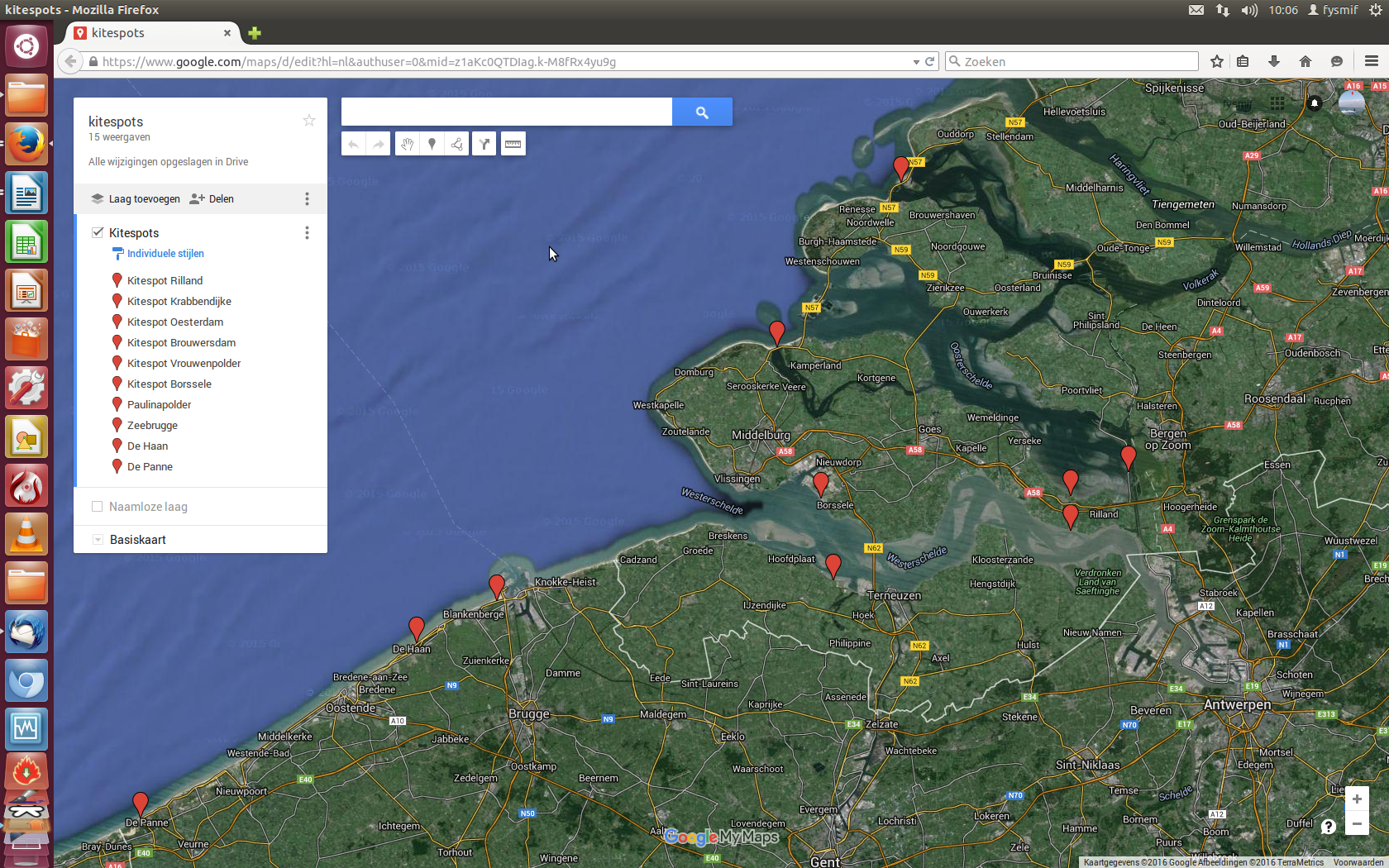Expand the Basiskaart dropdown arrow
Viewport: 1389px width, 868px height.
(x=98, y=540)
